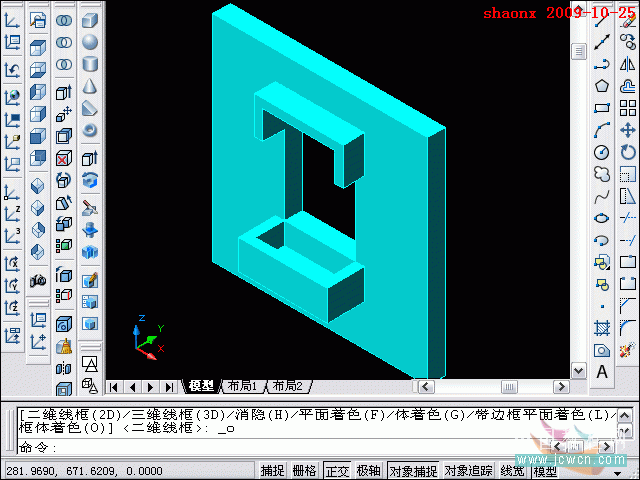
Task: Click the Union solids tool
Action: pyautogui.click(x=64, y=20)
